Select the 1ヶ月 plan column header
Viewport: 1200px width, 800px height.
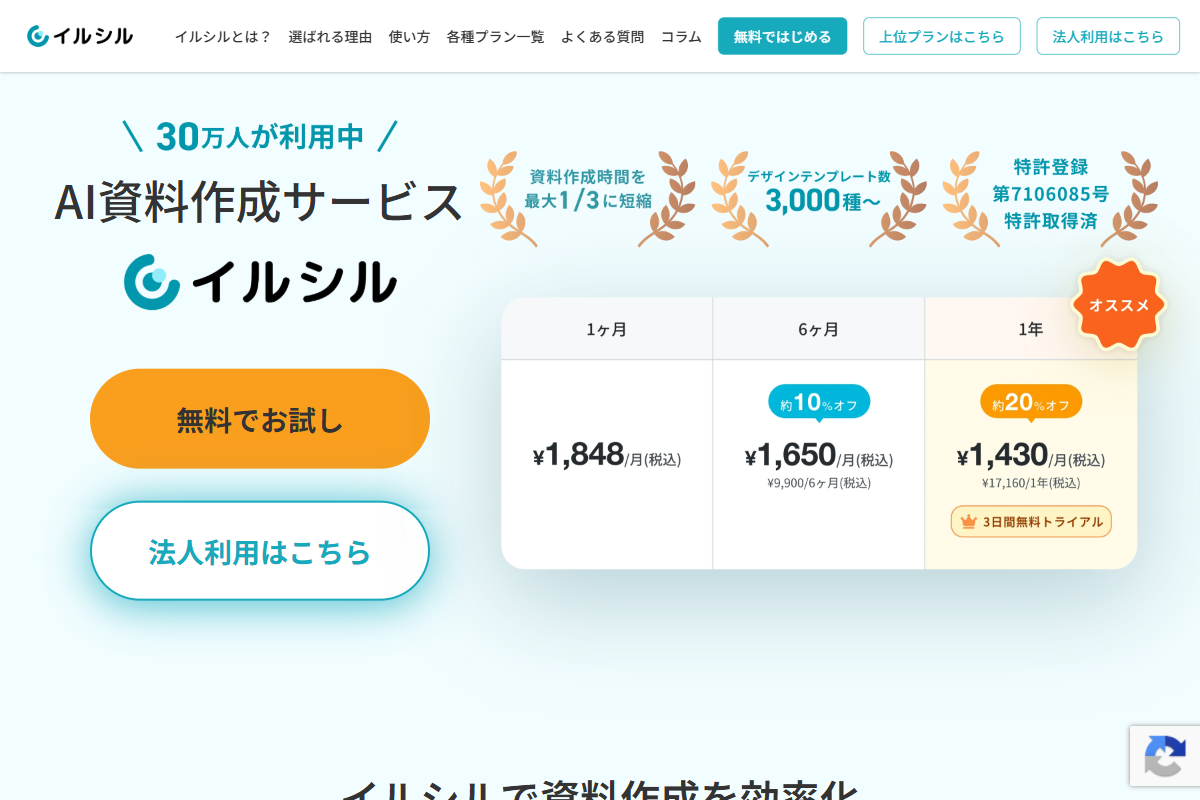coord(607,329)
